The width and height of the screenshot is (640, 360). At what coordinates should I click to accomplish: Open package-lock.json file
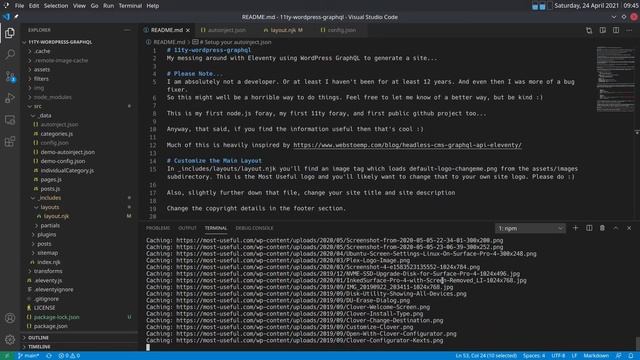[x=56, y=317]
